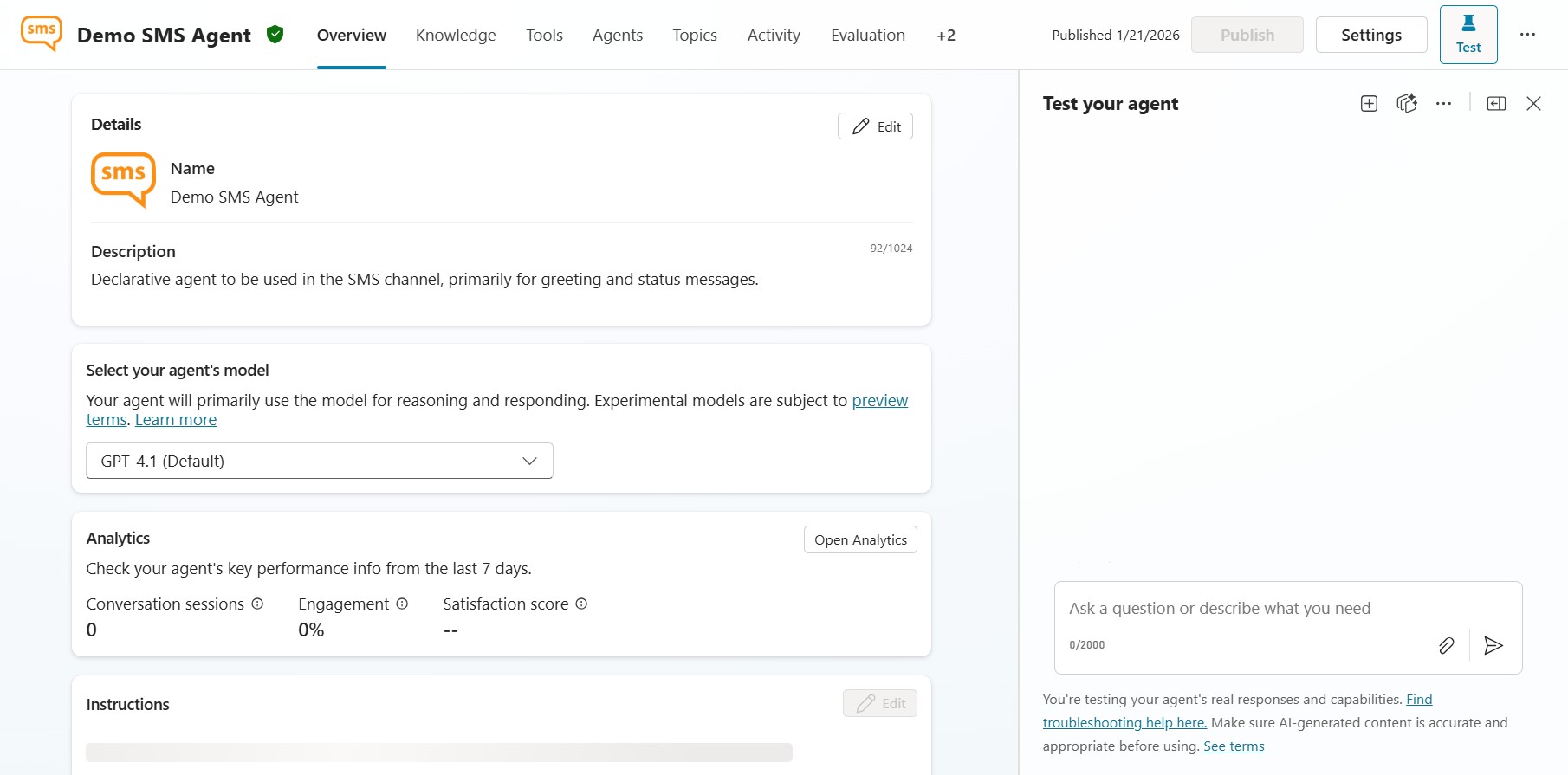
Task: Click the sparkle chat icon in test panel
Action: point(1406,104)
